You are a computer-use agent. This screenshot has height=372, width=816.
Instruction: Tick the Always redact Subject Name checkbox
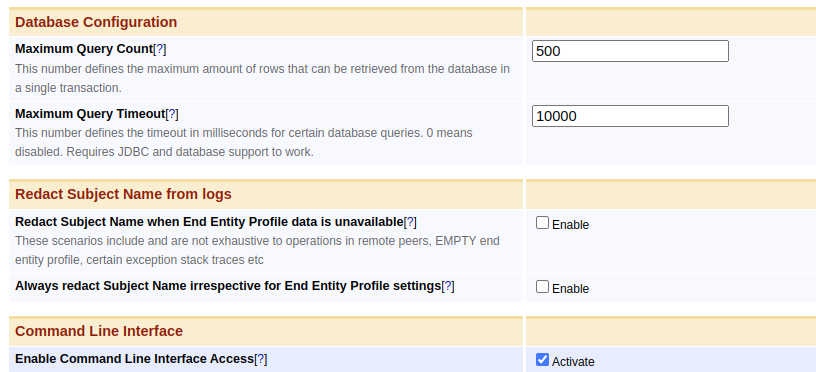point(542,287)
